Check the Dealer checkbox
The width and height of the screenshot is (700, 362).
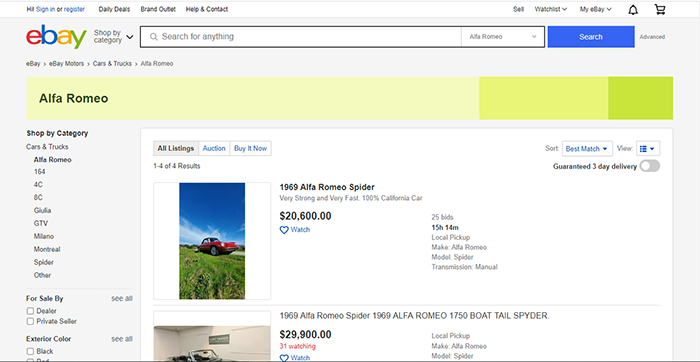coord(30,311)
